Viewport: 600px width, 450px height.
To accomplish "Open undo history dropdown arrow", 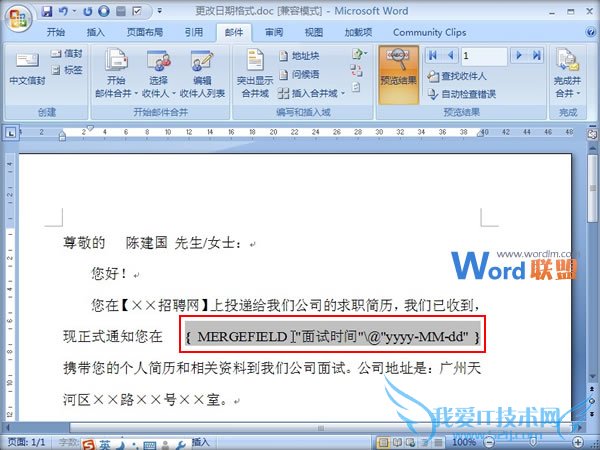I will coord(74,11).
